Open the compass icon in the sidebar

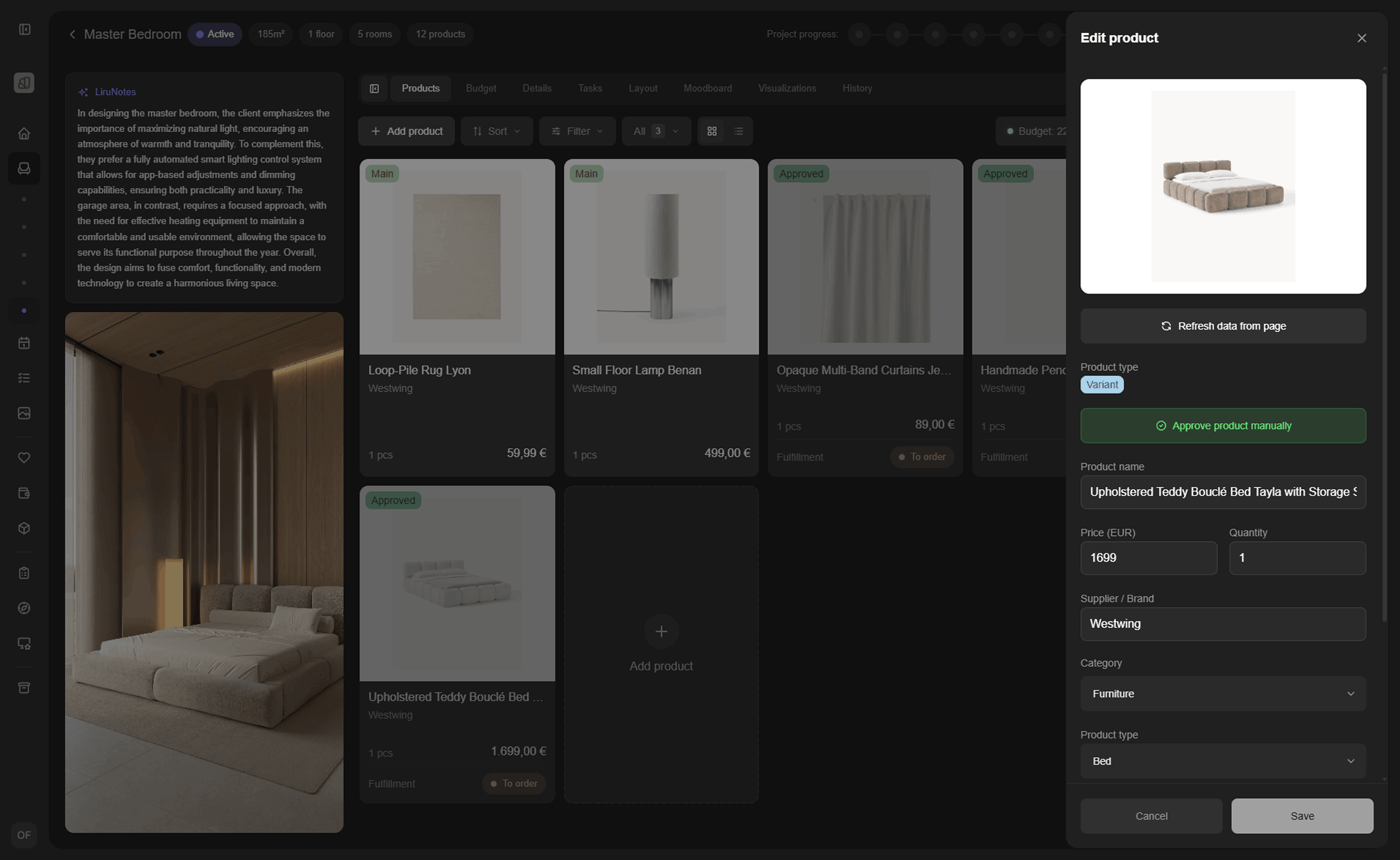pyautogui.click(x=24, y=608)
